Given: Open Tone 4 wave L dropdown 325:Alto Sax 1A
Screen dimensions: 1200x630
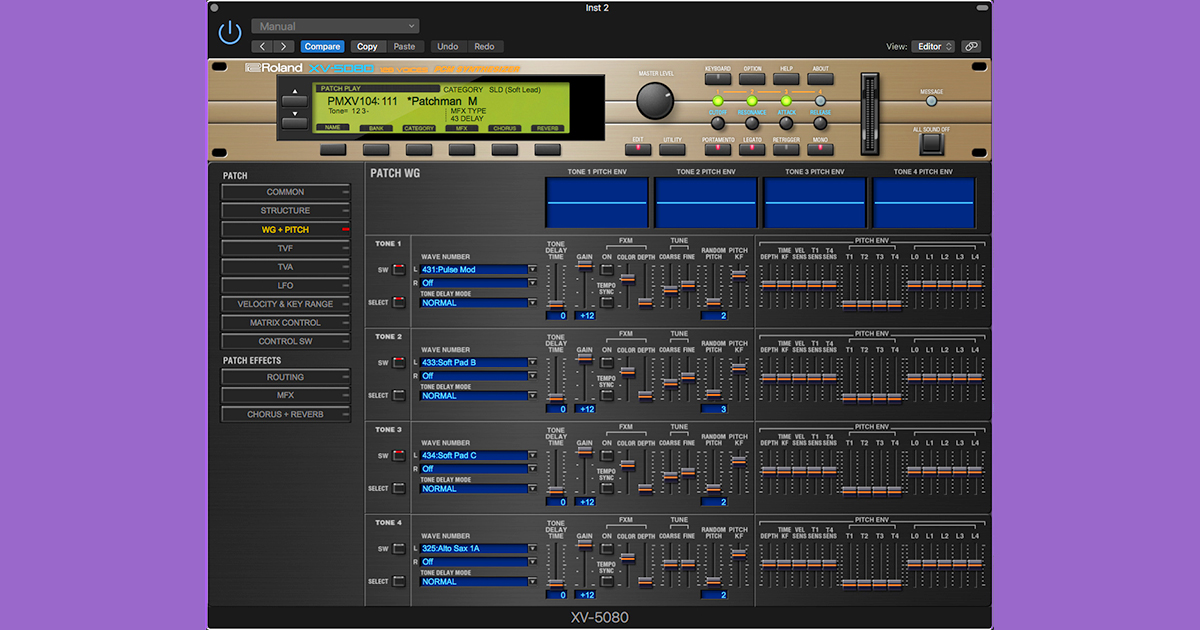Looking at the screenshot, I should pyautogui.click(x=479, y=549).
